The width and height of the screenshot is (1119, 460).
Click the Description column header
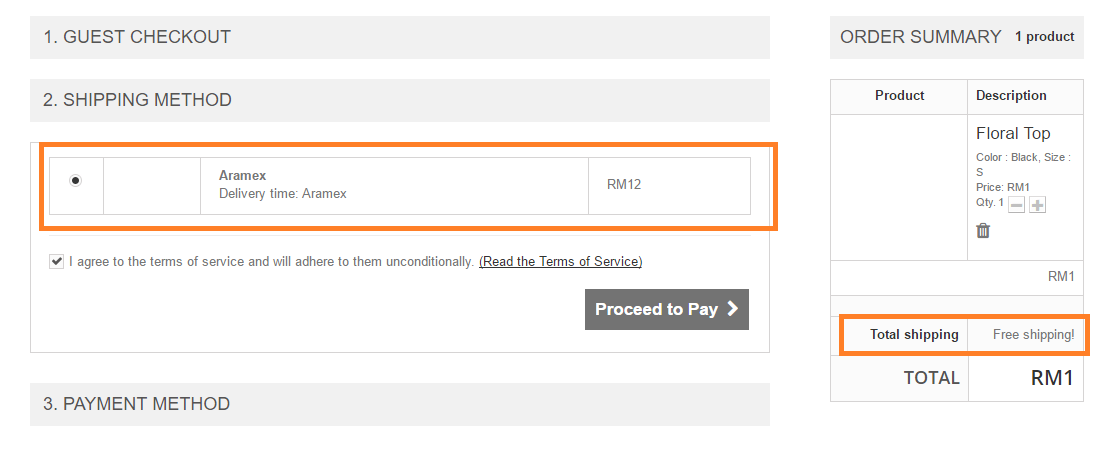pos(1011,96)
